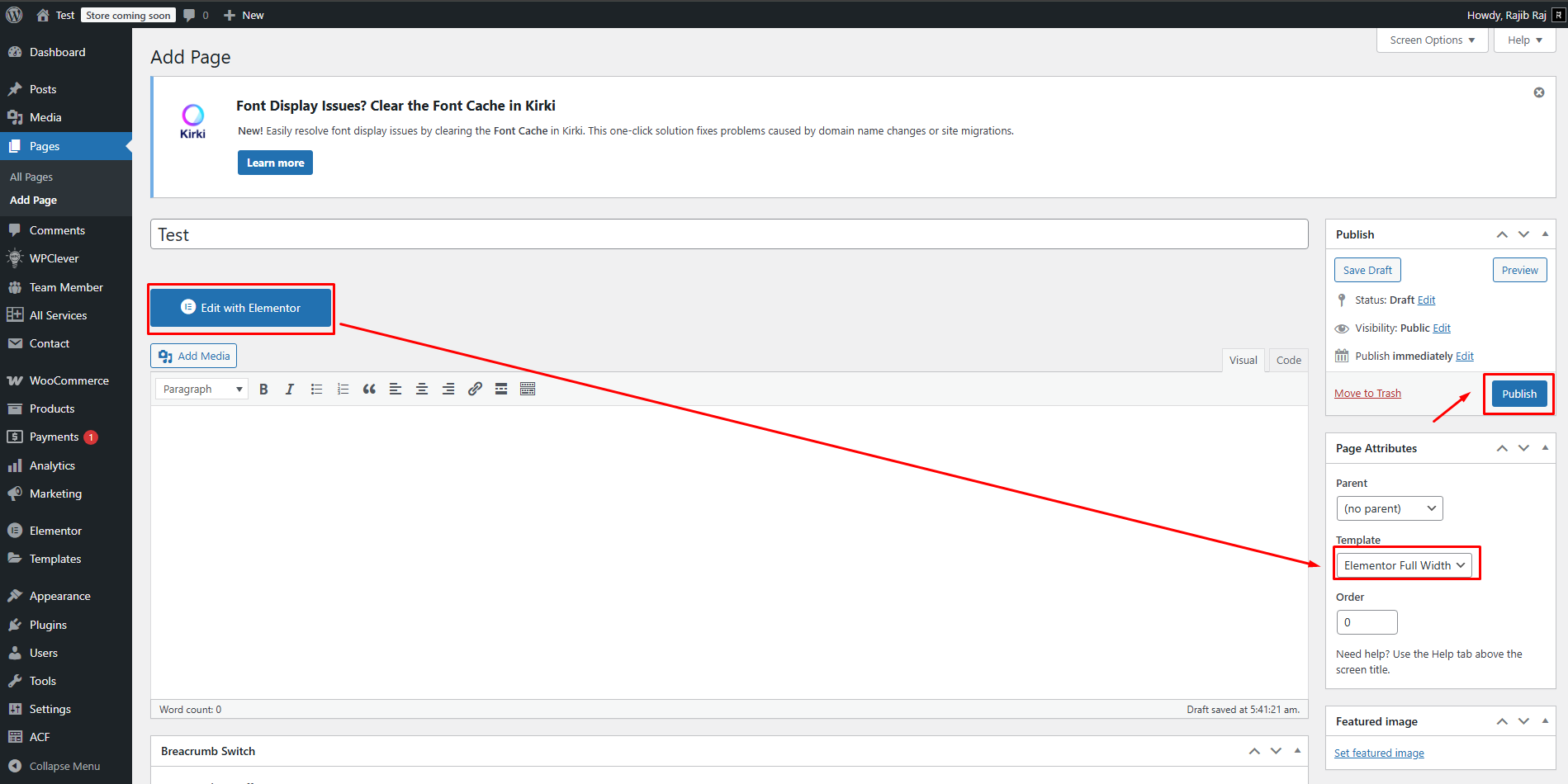Image resolution: width=1568 pixels, height=784 pixels.
Task: Insert Read More tag
Action: 501,389
